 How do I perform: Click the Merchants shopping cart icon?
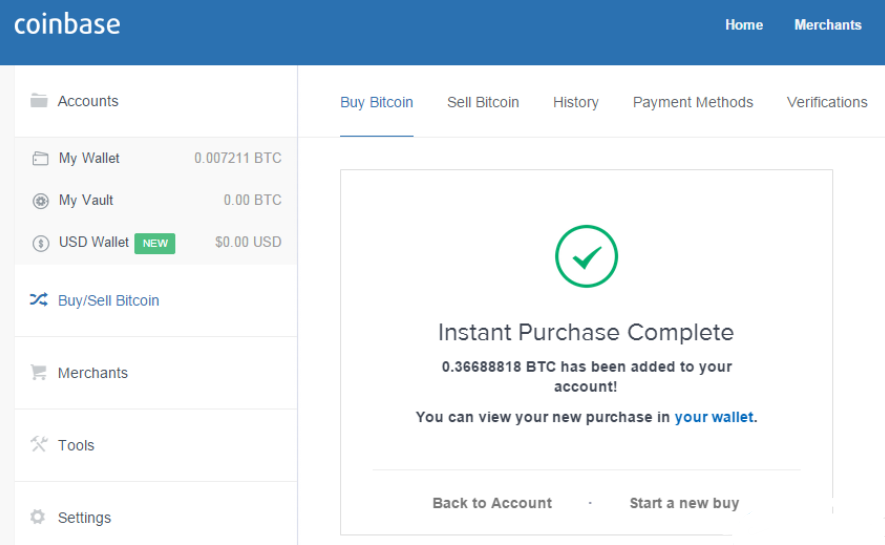[39, 373]
